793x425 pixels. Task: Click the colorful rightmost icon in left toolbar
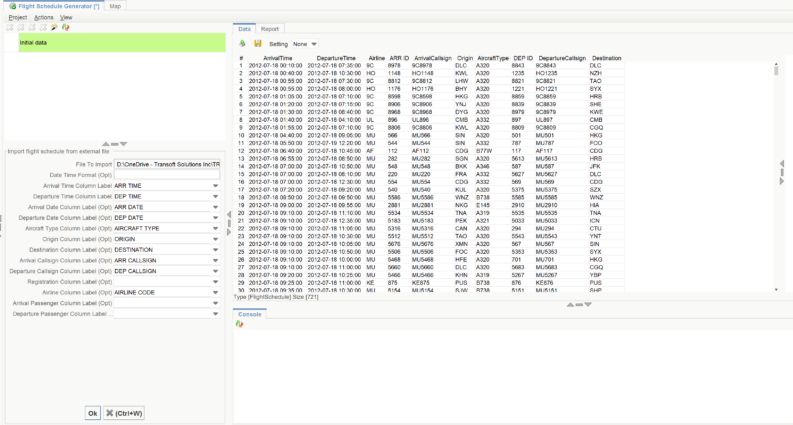click(x=65, y=27)
